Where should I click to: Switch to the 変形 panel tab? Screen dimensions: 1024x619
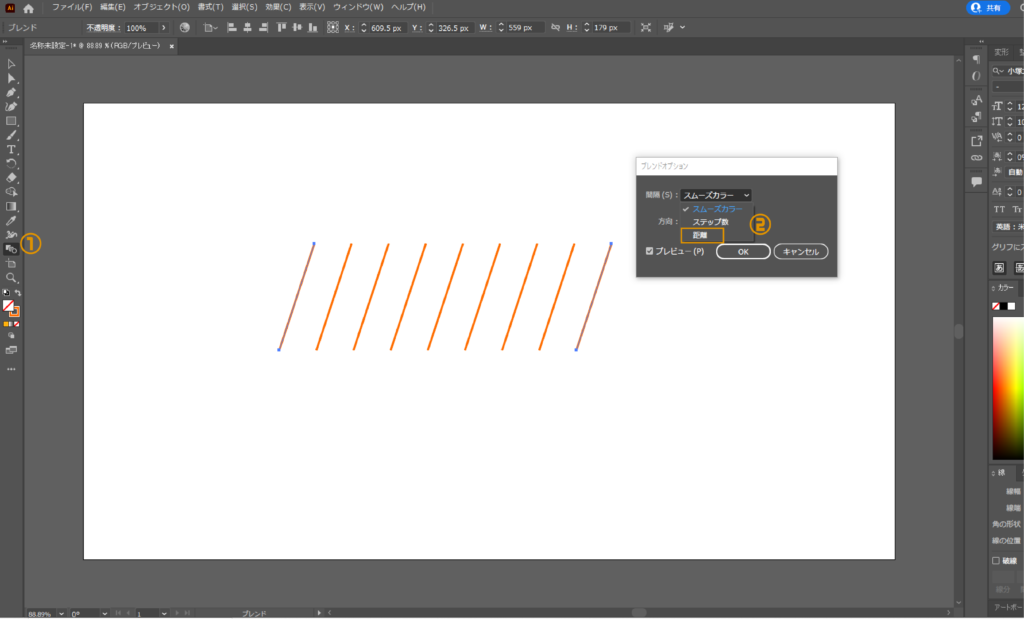click(x=1001, y=52)
